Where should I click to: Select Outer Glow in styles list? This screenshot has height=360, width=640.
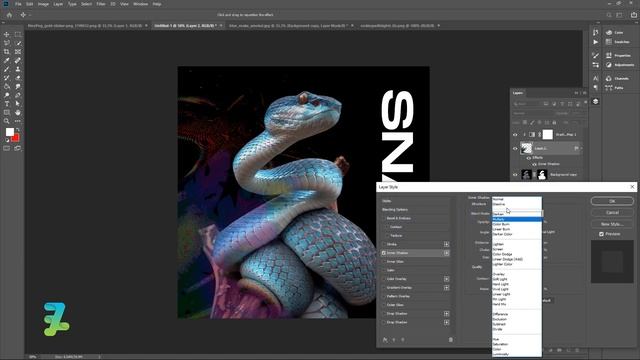click(395, 305)
